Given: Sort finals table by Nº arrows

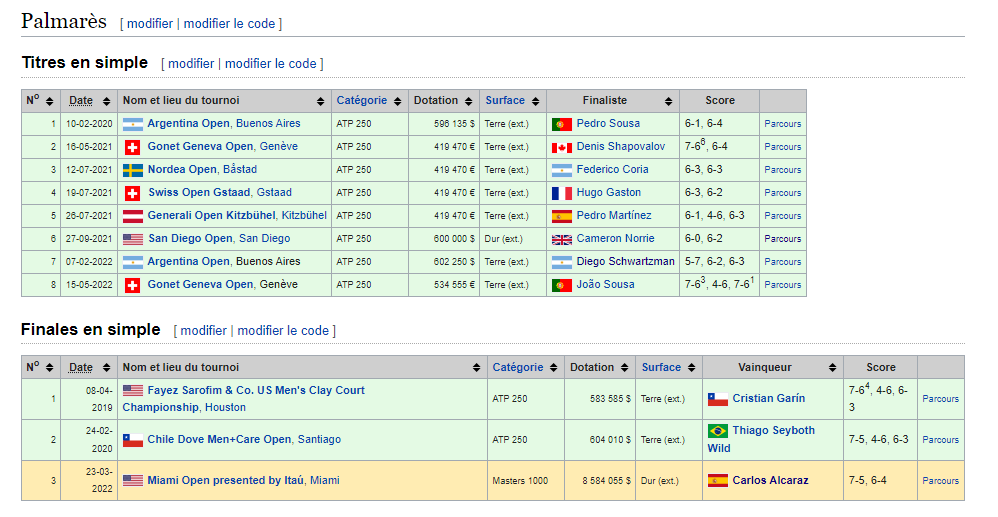Looking at the screenshot, I should click(x=49, y=368).
